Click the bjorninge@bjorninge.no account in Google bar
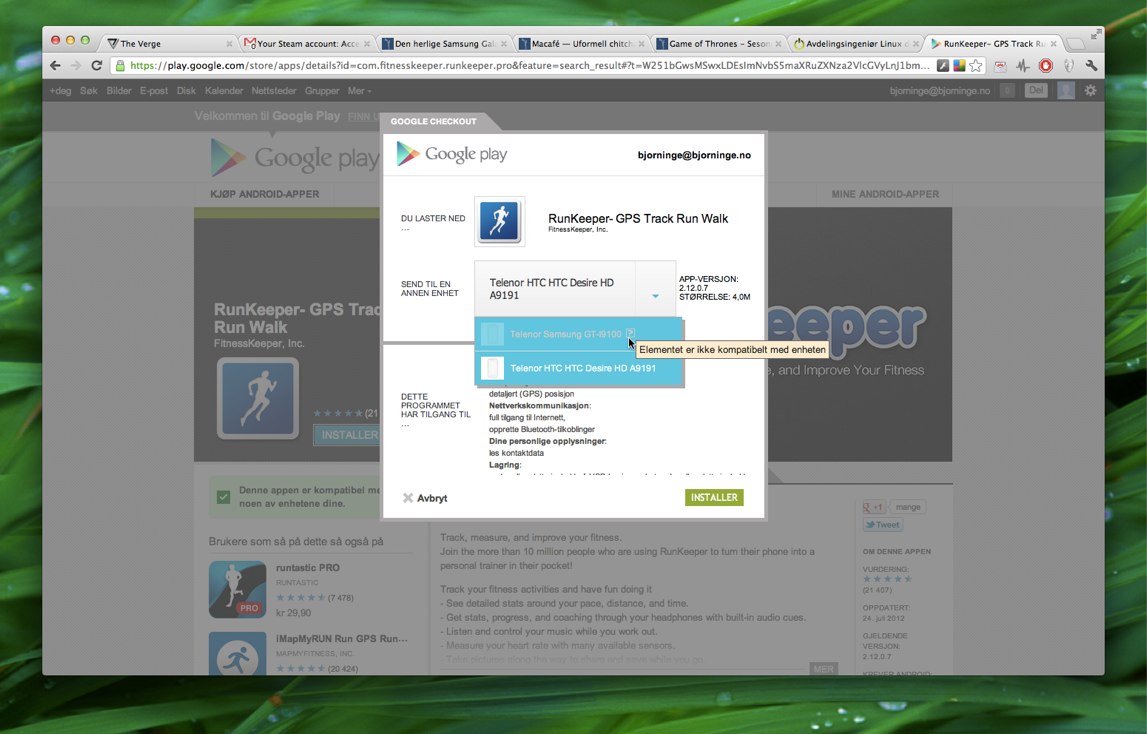 (x=939, y=91)
